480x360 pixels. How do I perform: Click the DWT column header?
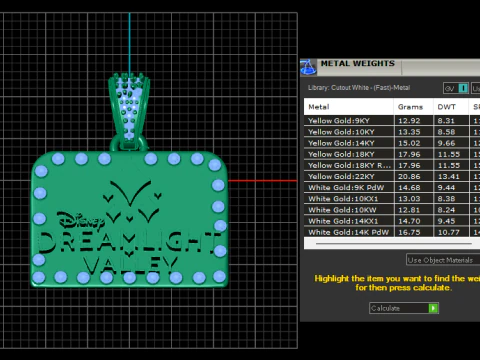pos(451,107)
